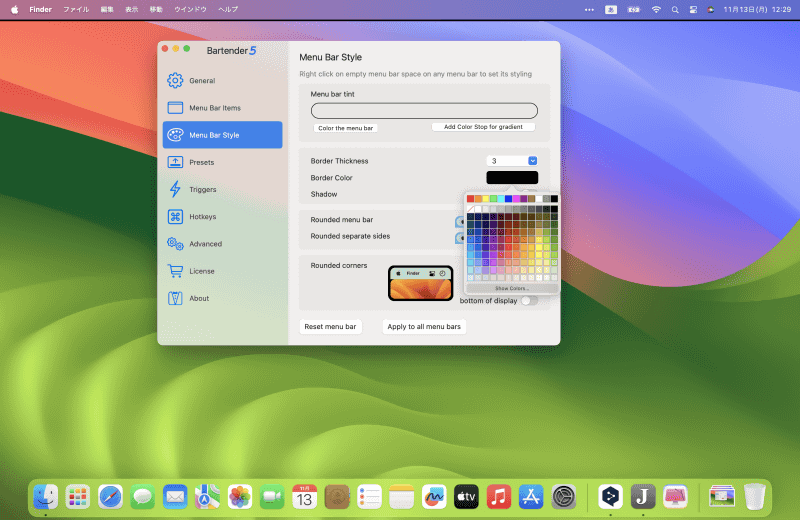Viewport: 800px width, 520px height.
Task: Click the Show Colors… button
Action: point(512,288)
